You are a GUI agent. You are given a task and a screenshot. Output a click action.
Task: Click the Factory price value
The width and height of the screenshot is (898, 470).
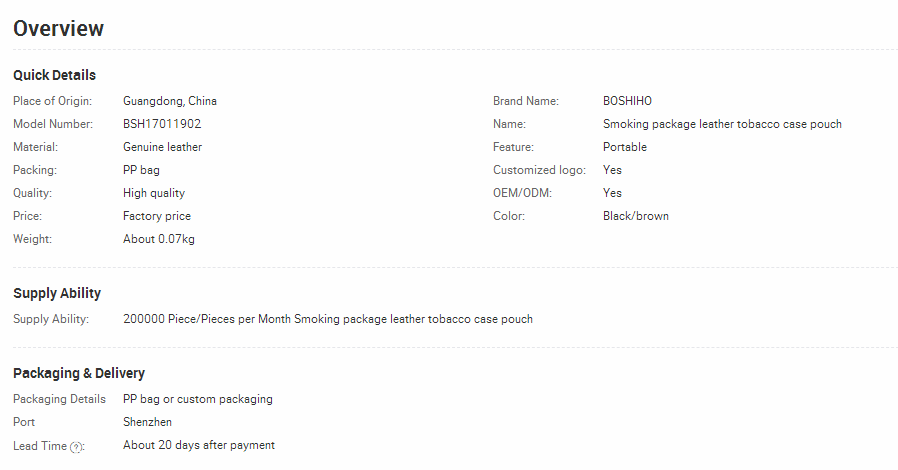(157, 216)
